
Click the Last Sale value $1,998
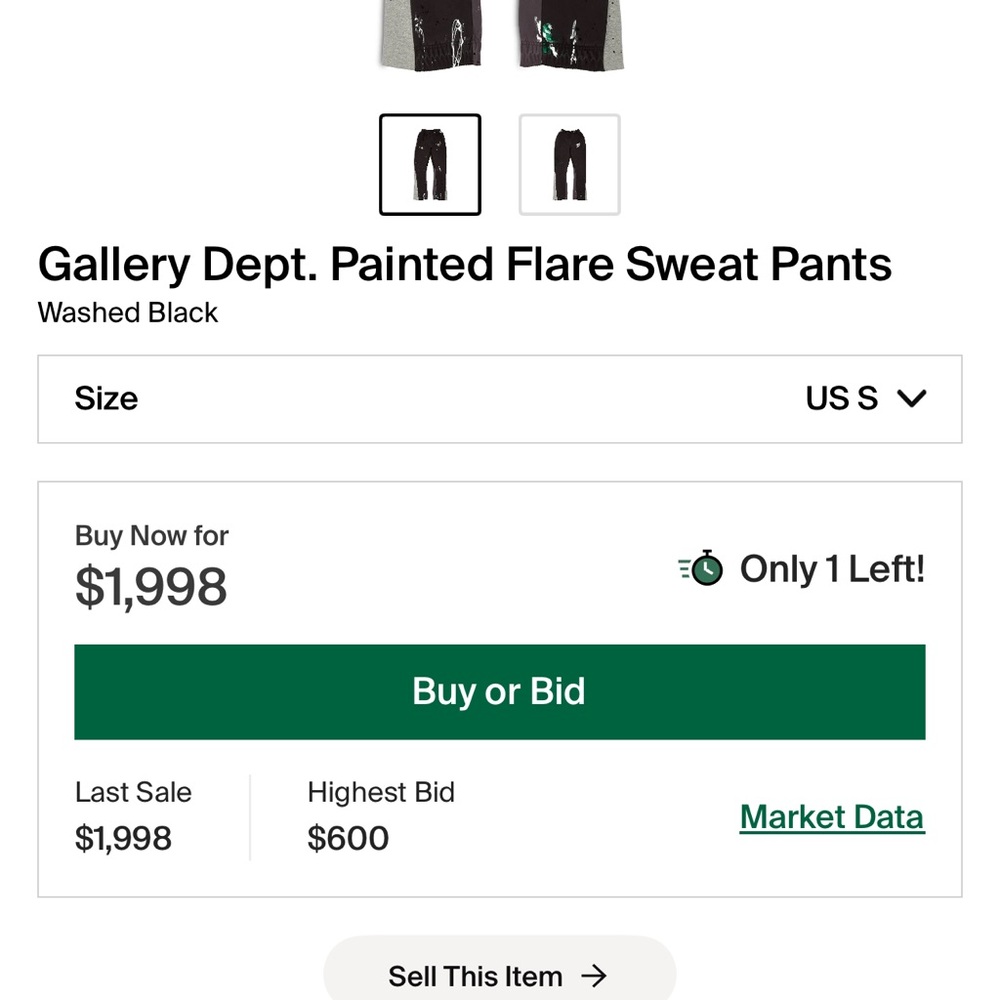(x=123, y=838)
